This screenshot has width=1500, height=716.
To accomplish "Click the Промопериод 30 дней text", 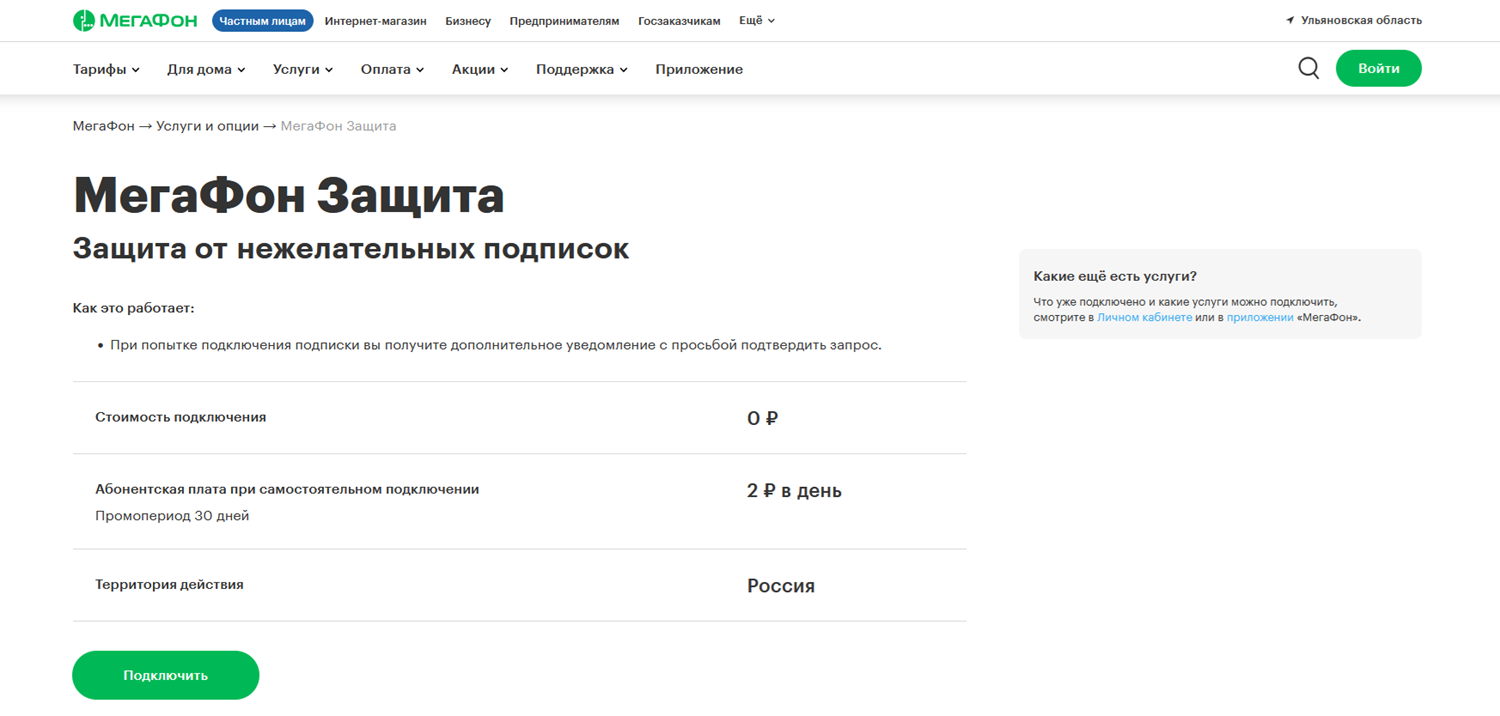I will 172,516.
